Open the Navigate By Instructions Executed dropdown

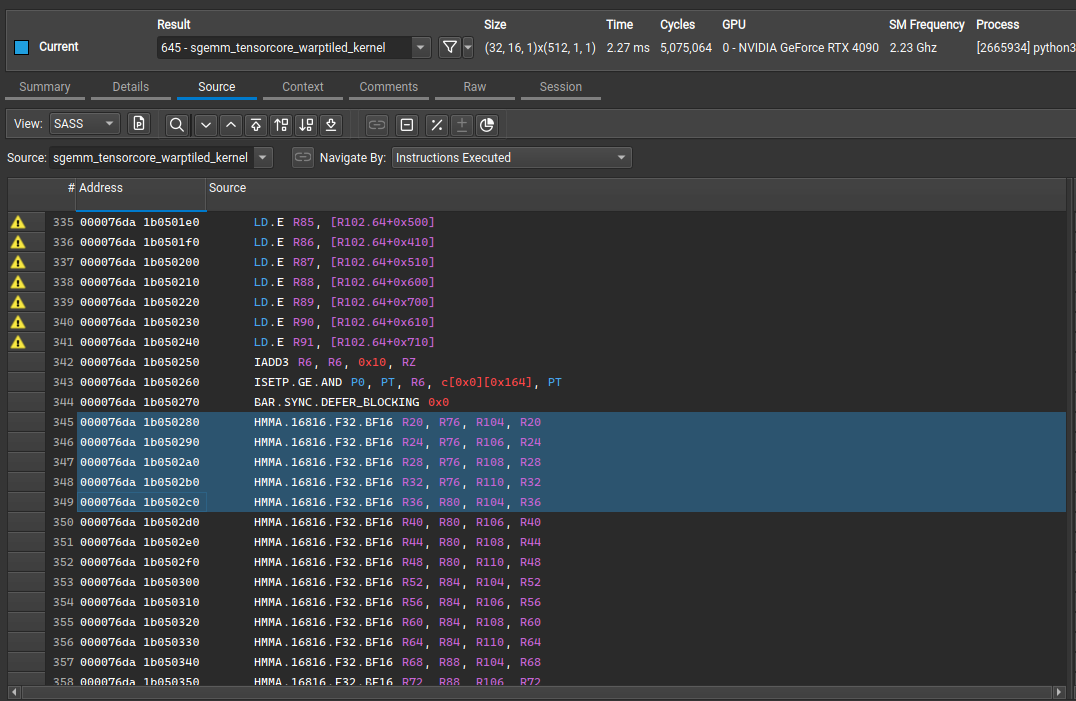tap(511, 158)
